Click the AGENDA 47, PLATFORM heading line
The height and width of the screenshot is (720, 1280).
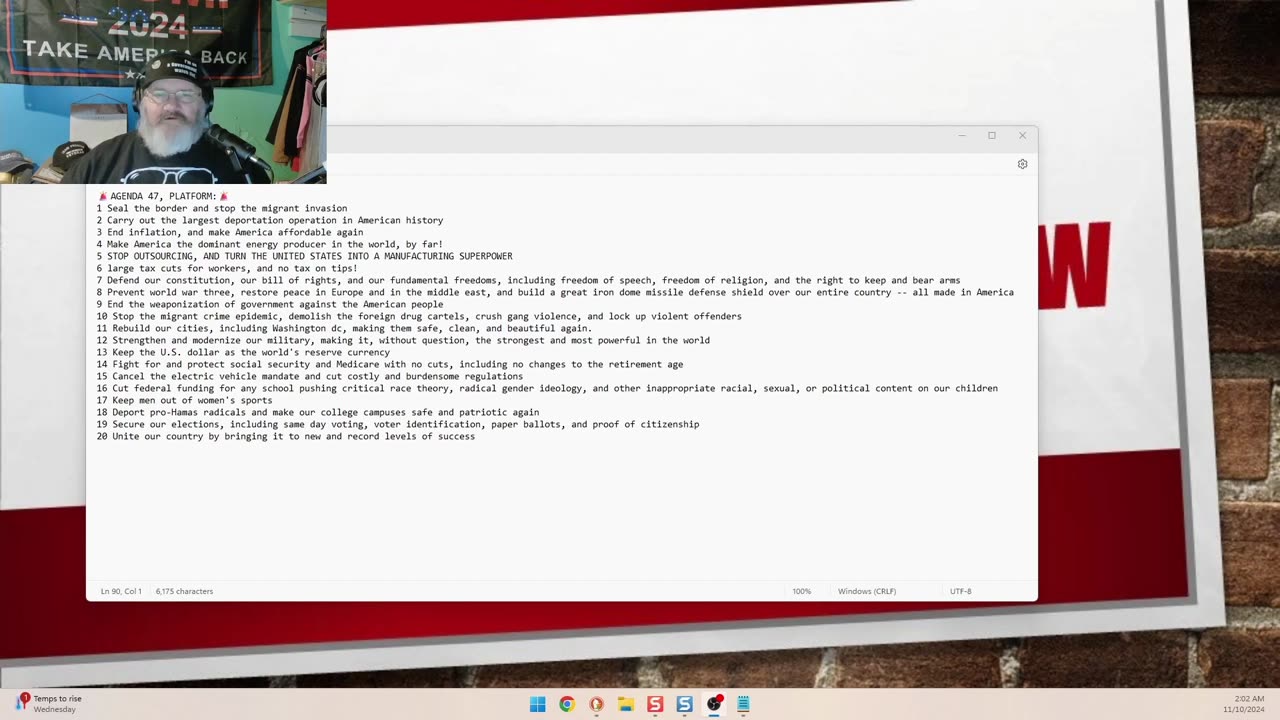coord(163,196)
